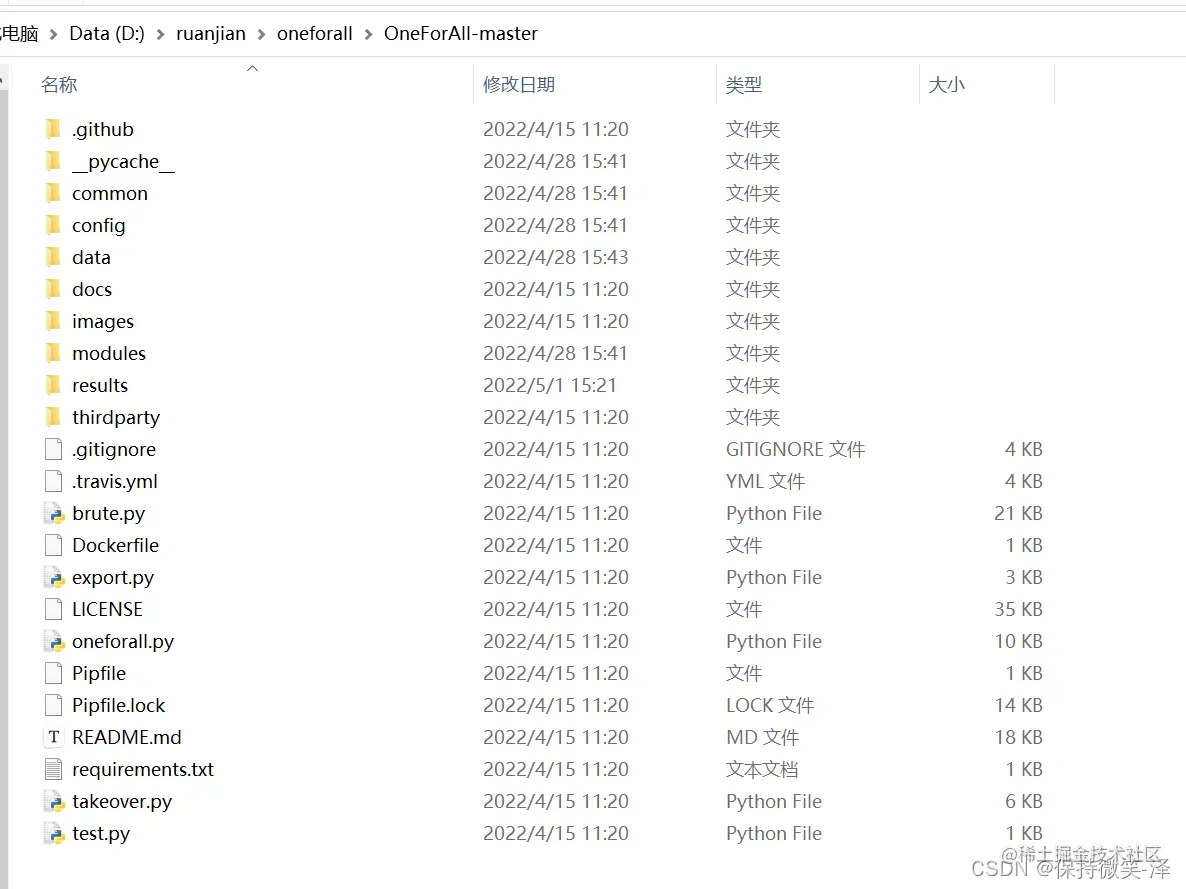The image size is (1186, 889).
Task: Navigate to ruanjian breadcrumb folder
Action: tap(211, 33)
